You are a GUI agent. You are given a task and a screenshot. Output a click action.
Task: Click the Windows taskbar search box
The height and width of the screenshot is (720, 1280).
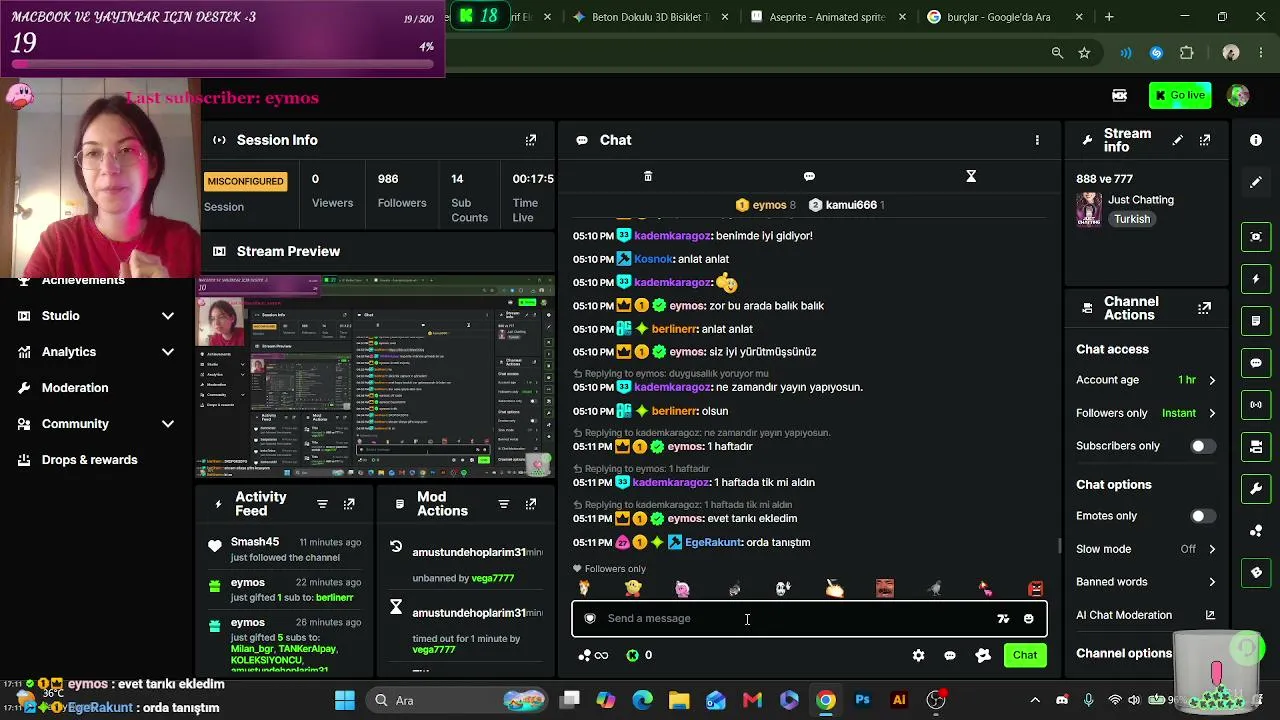click(x=455, y=700)
